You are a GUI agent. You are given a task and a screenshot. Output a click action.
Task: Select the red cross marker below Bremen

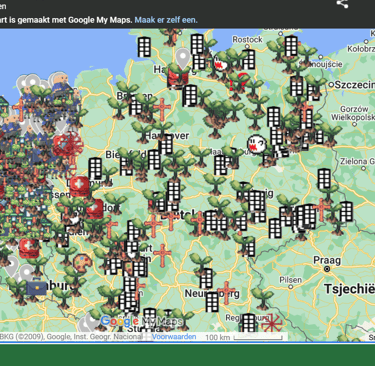(x=162, y=109)
